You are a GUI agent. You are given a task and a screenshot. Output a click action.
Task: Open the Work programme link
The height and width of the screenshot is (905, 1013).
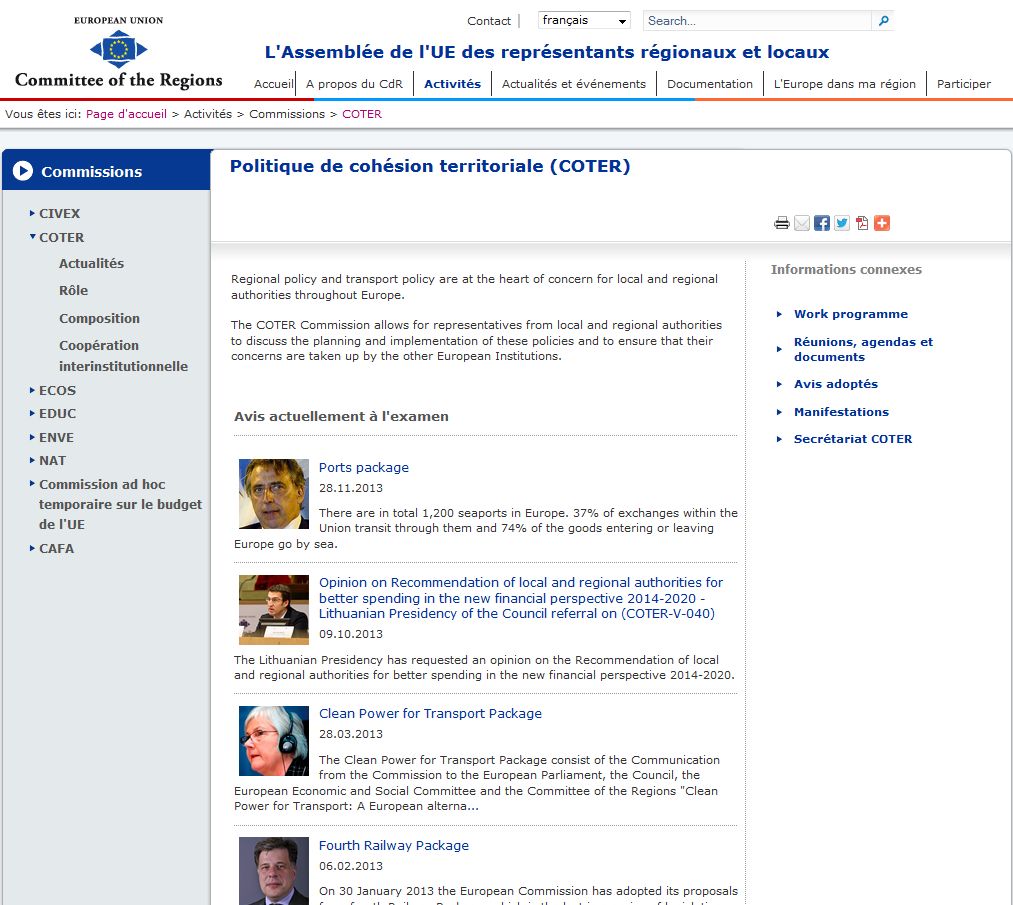pos(851,314)
